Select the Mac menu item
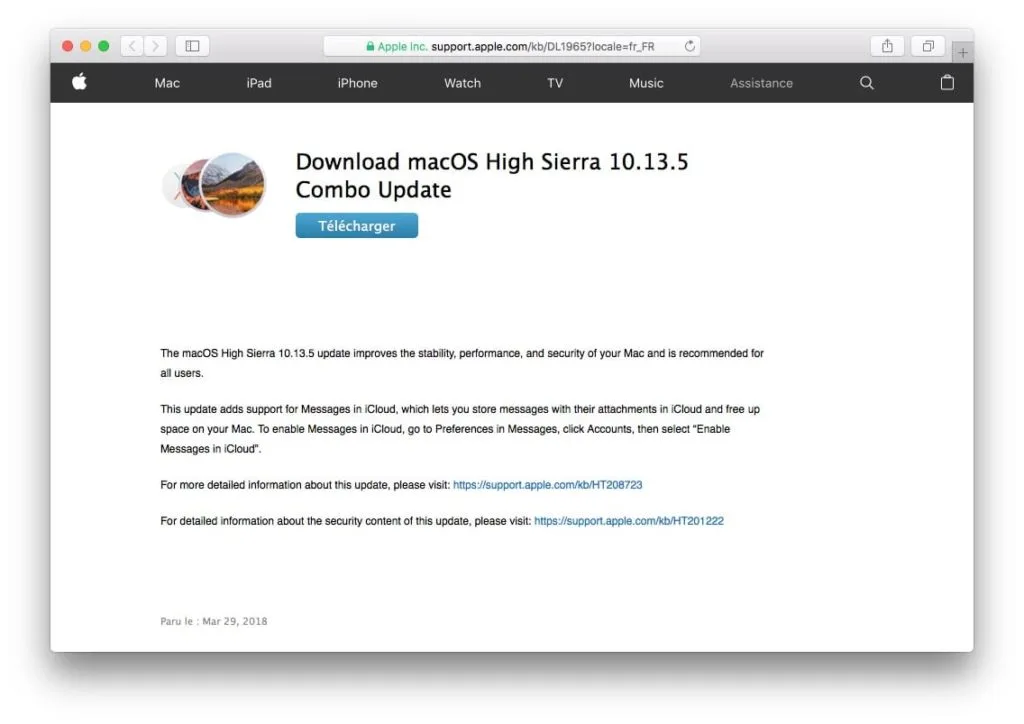The height and width of the screenshot is (724, 1024). point(166,83)
